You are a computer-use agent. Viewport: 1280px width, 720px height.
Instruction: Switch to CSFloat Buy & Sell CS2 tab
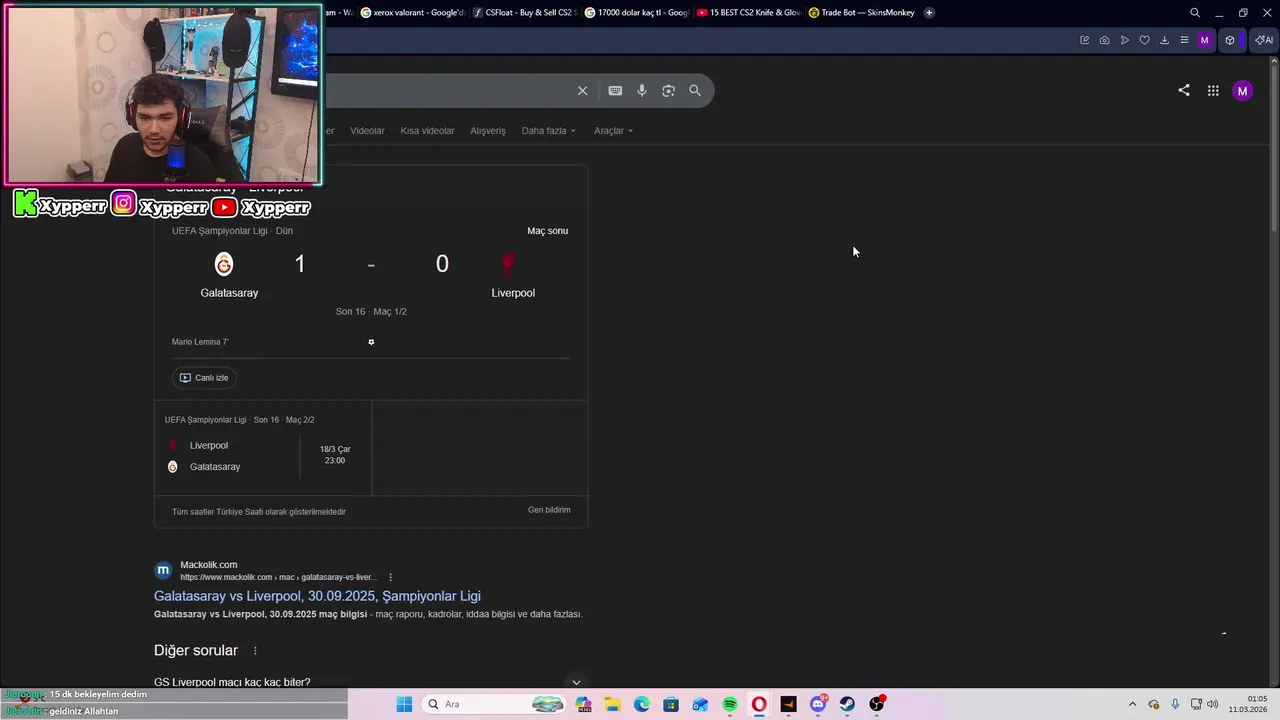coord(525,13)
